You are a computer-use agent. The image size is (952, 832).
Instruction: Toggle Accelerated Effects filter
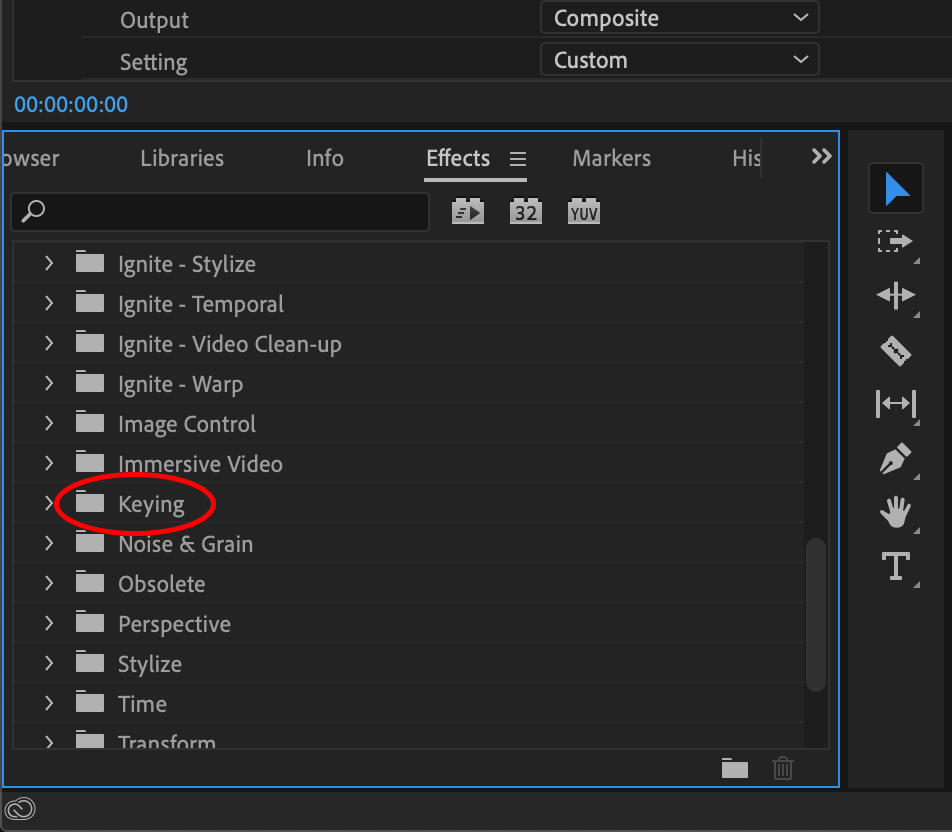(468, 211)
